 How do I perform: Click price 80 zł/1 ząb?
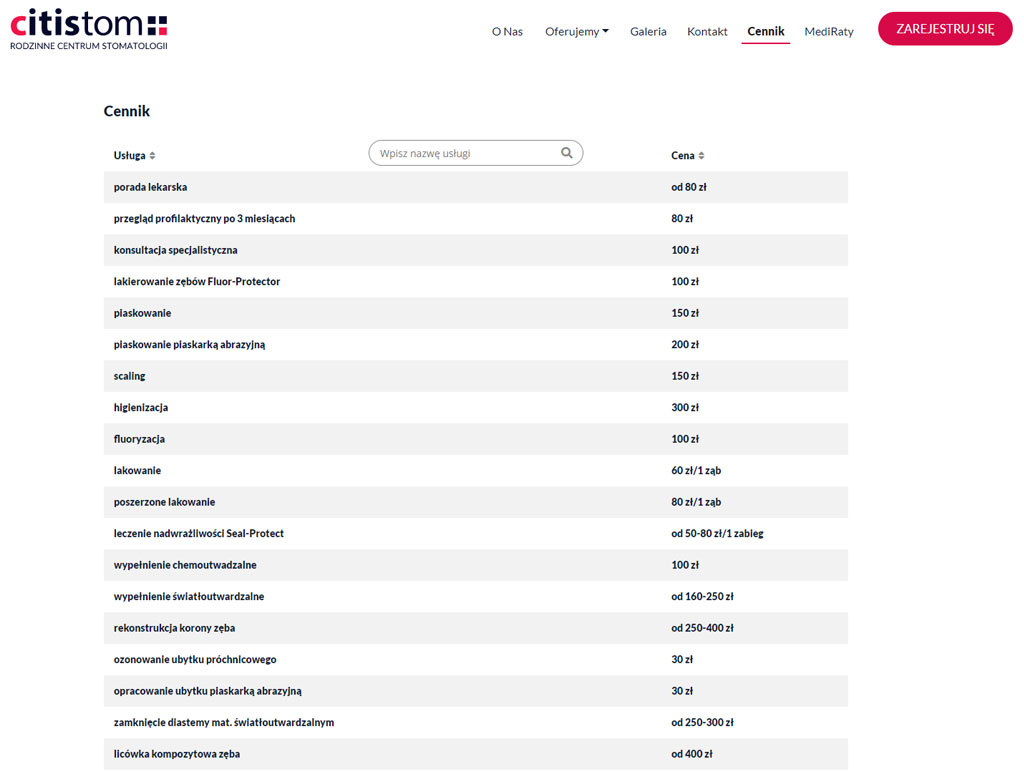(x=696, y=502)
